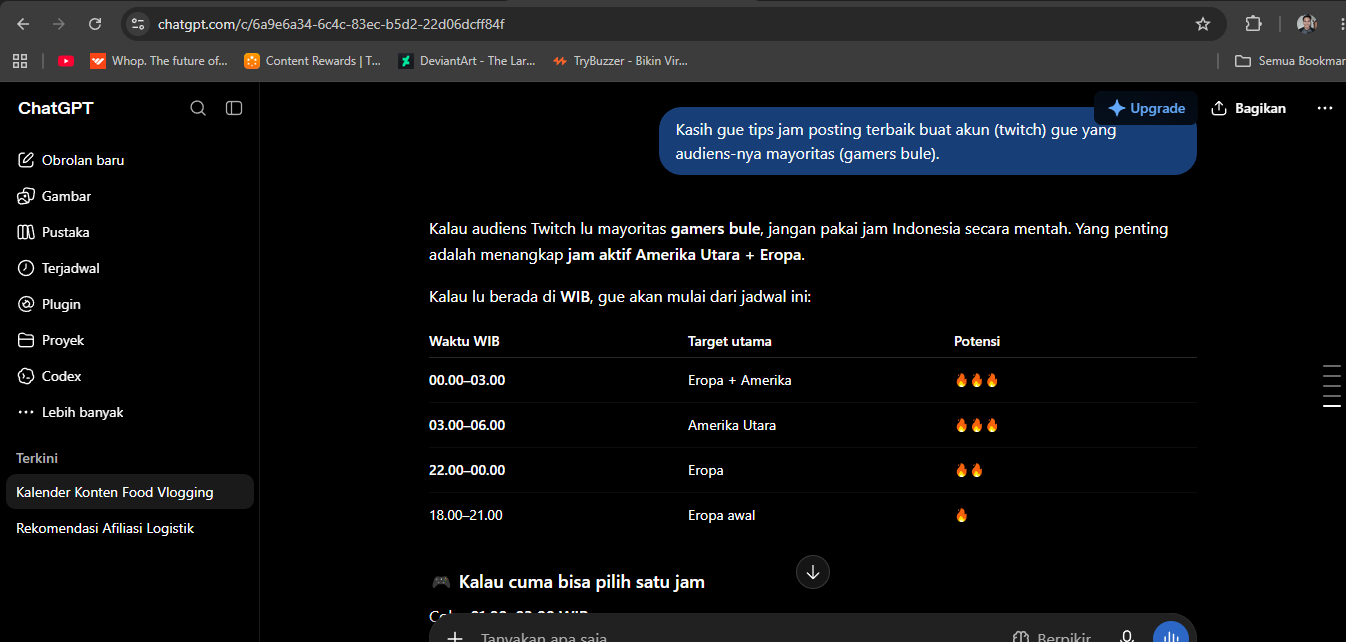The image size is (1346, 642).
Task: Collapse the Terkini section header
Action: point(37,458)
